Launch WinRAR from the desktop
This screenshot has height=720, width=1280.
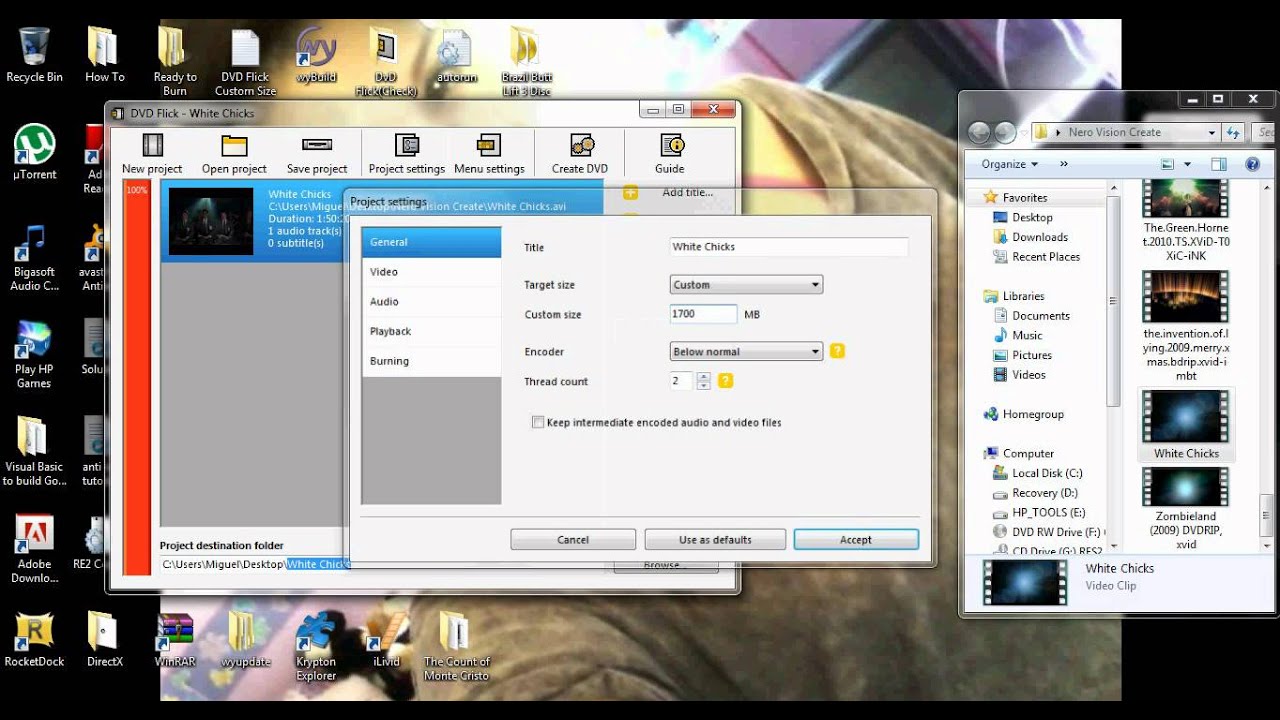175,639
